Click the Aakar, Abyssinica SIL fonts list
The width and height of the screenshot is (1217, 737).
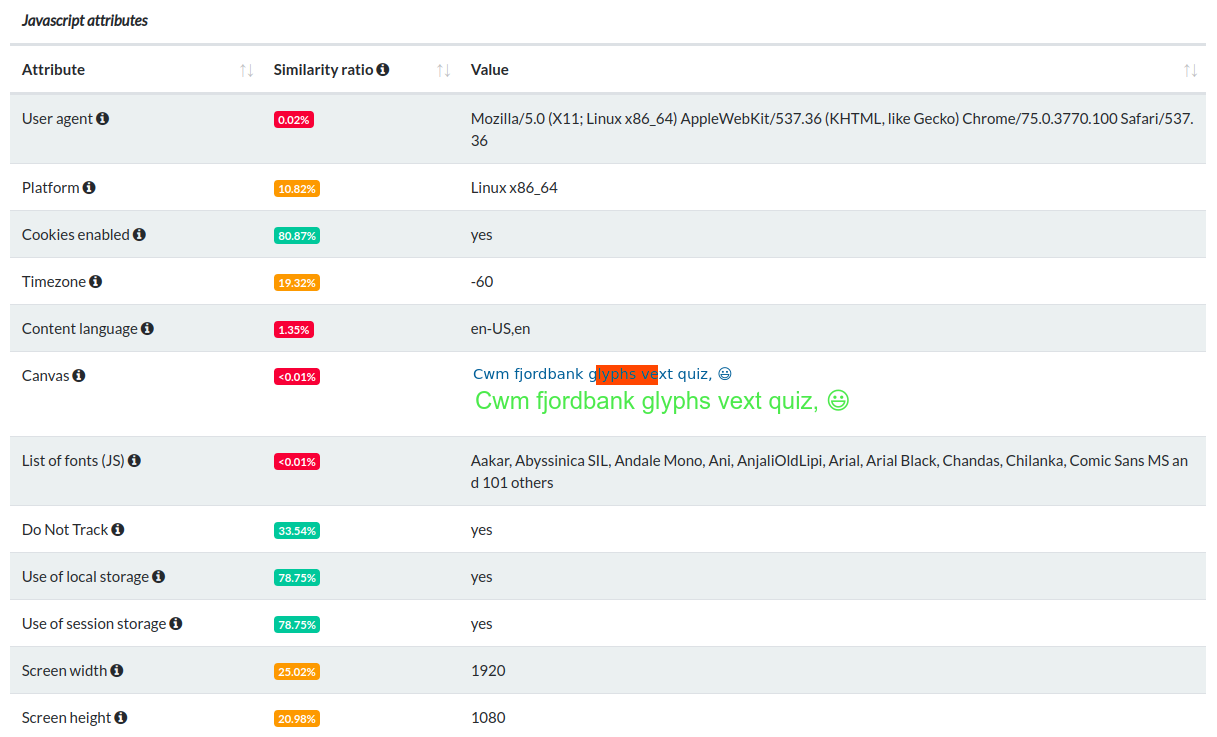pos(829,471)
